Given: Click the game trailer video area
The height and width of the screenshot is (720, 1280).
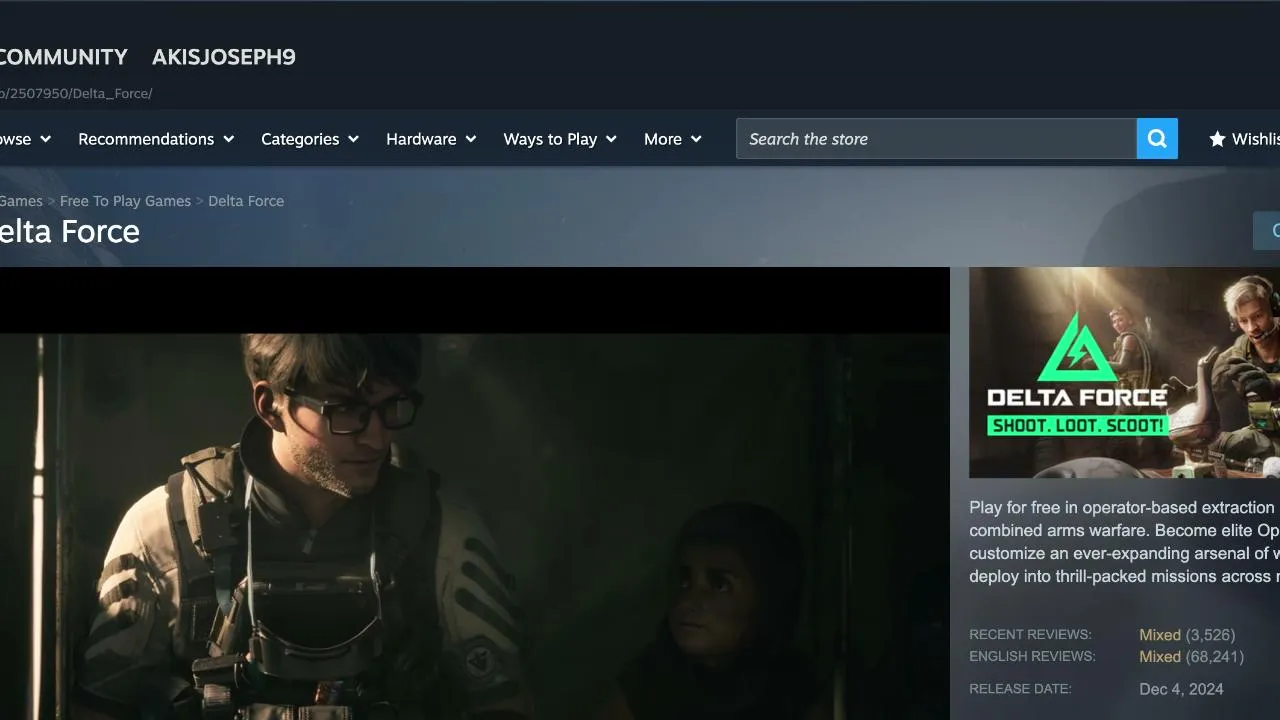Looking at the screenshot, I should 474,493.
